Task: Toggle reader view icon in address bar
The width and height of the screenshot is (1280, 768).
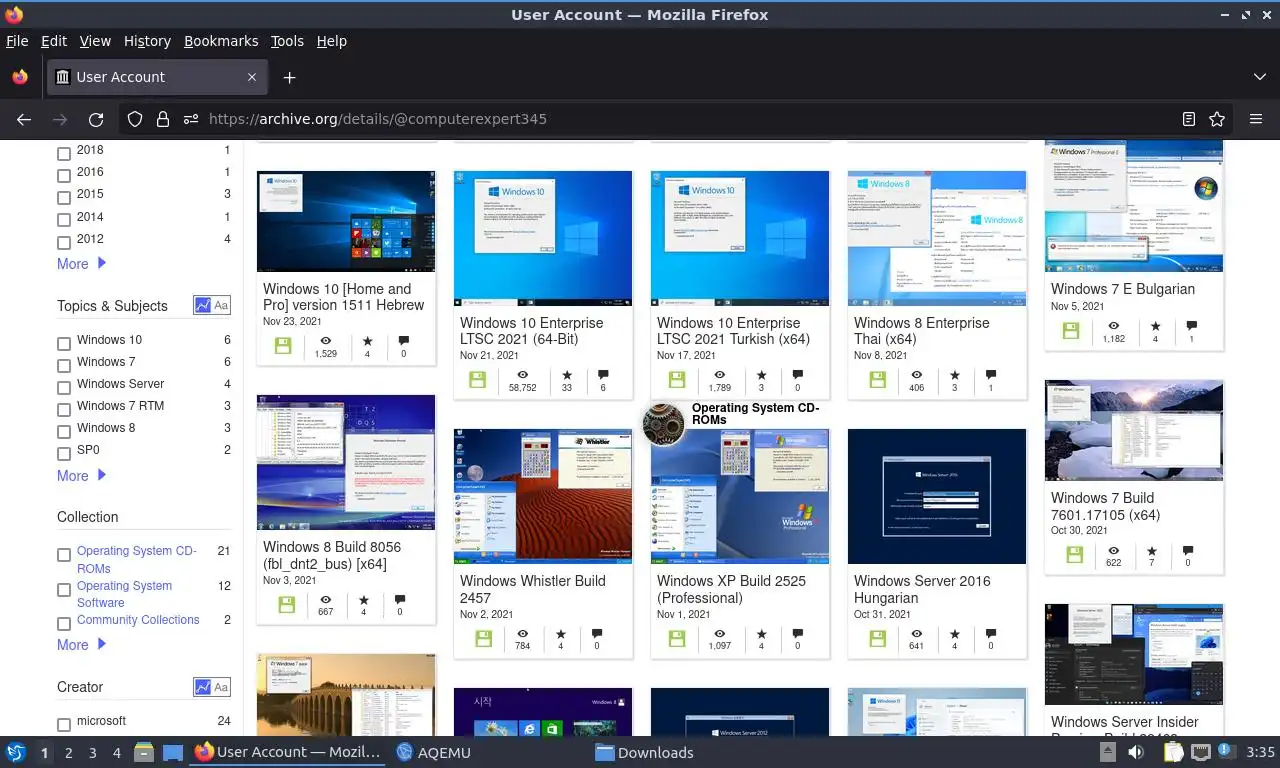Action: [1189, 119]
